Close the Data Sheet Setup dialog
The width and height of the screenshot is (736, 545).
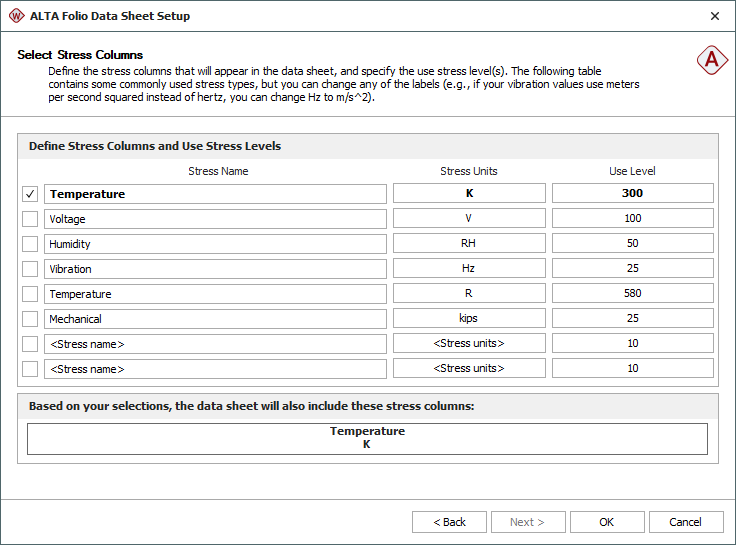click(x=714, y=16)
